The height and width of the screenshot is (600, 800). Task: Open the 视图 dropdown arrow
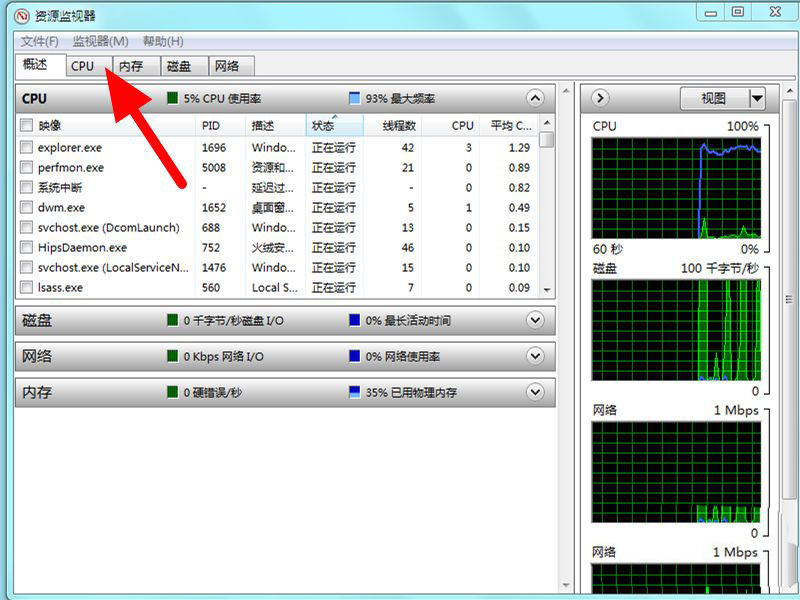(x=756, y=98)
